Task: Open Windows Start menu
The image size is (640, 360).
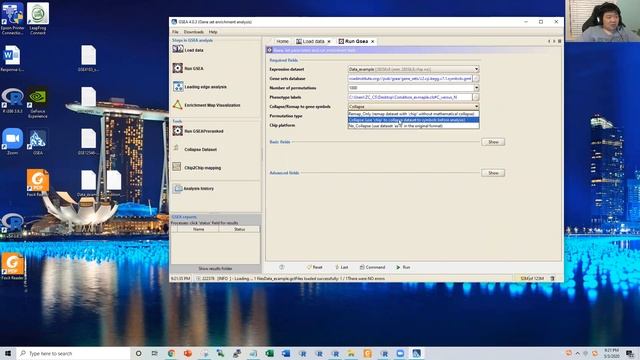Action: (8, 353)
